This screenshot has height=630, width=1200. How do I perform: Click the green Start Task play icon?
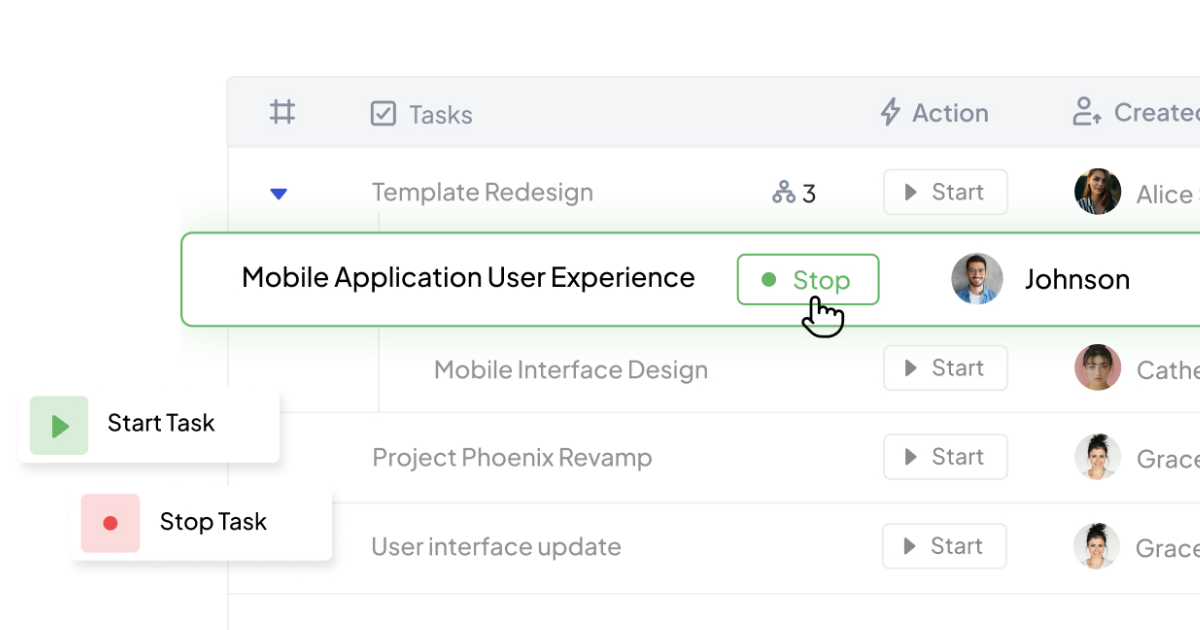(x=59, y=425)
